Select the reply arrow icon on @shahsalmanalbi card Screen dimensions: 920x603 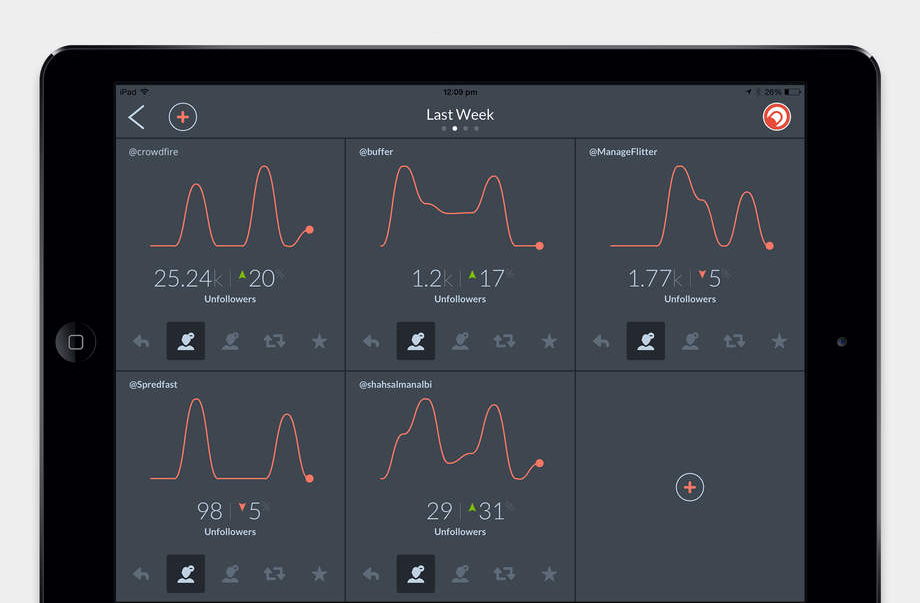click(x=371, y=574)
